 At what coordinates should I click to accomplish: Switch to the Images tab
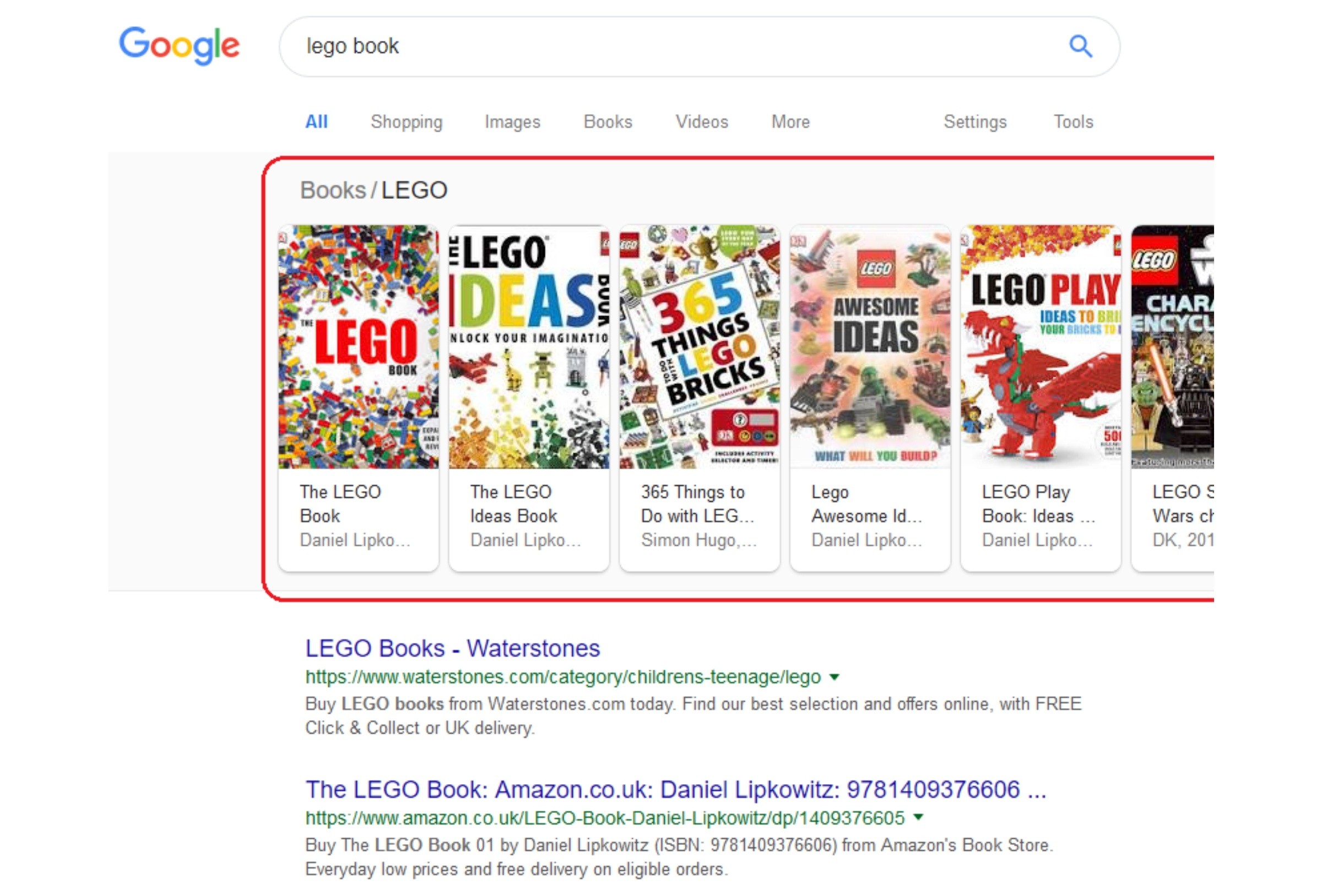pos(512,122)
